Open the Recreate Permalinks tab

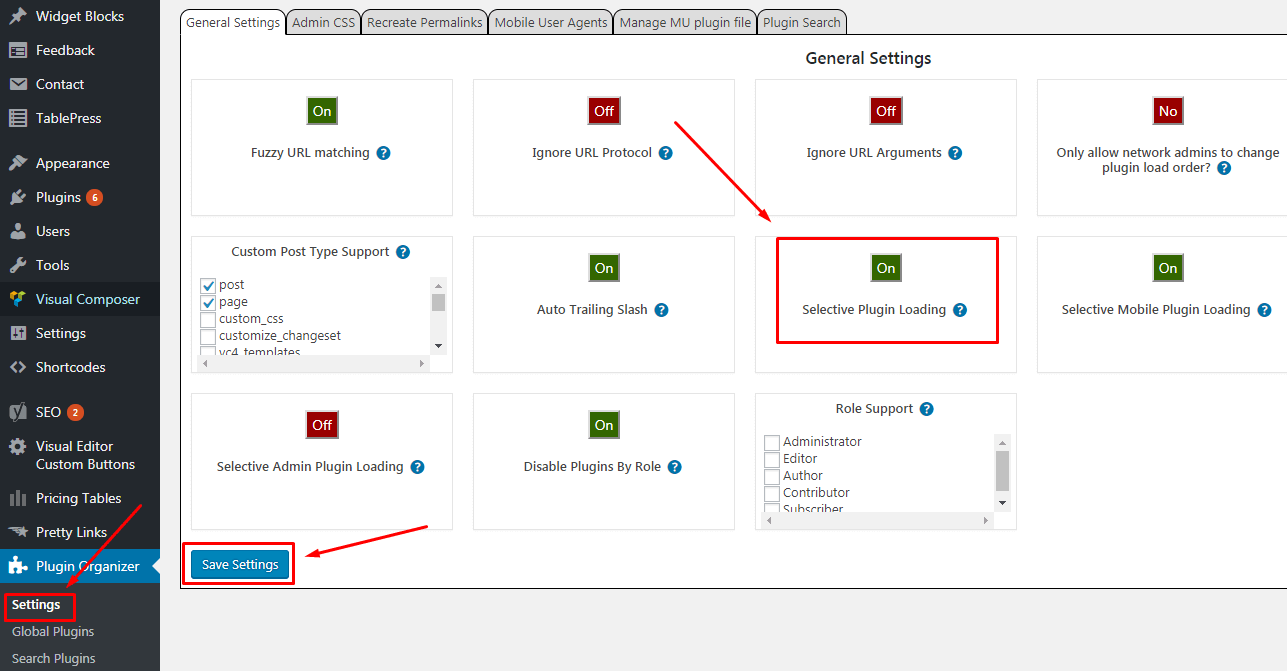tap(424, 22)
